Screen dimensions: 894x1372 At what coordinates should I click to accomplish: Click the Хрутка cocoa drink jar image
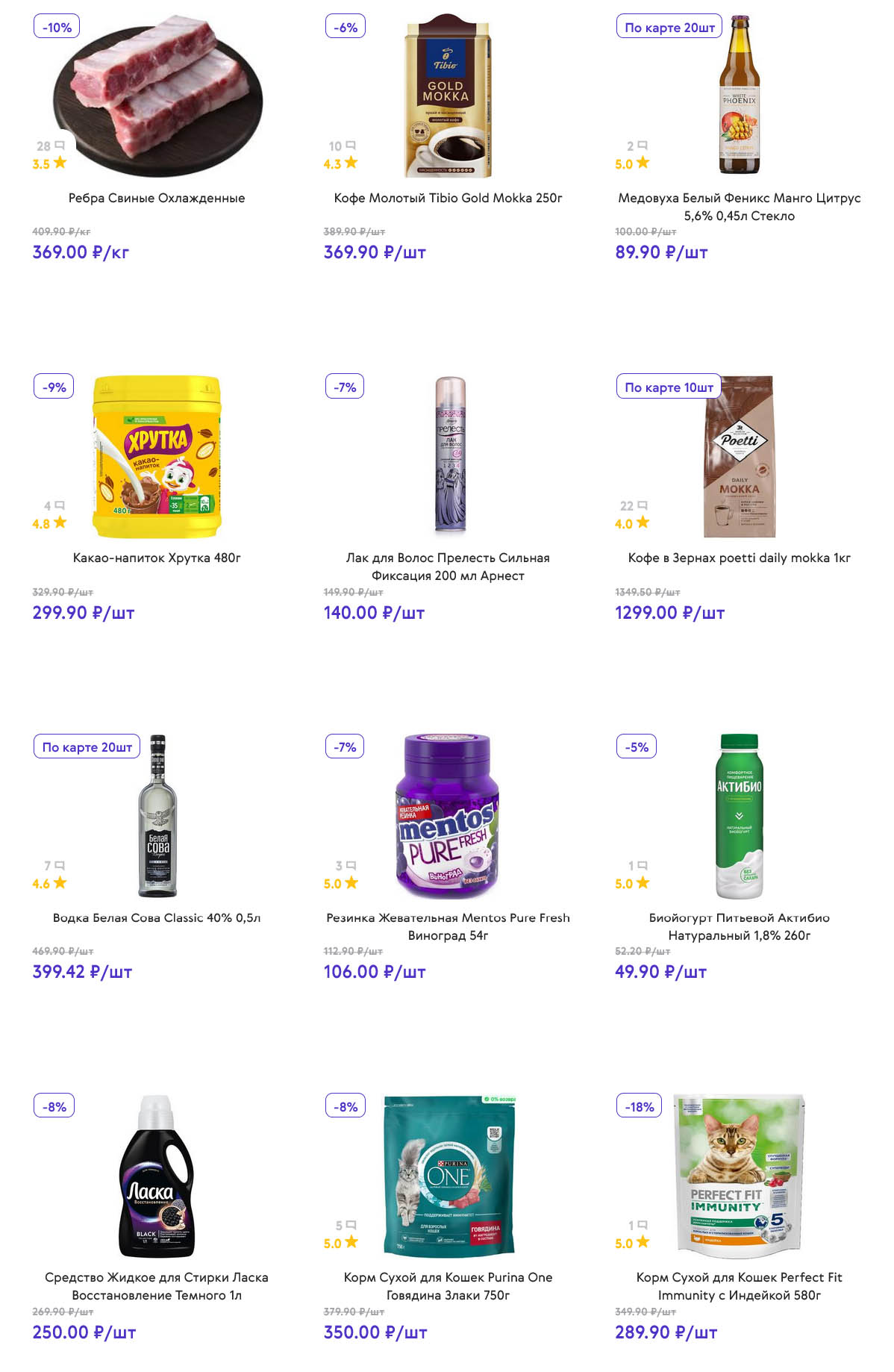(157, 455)
